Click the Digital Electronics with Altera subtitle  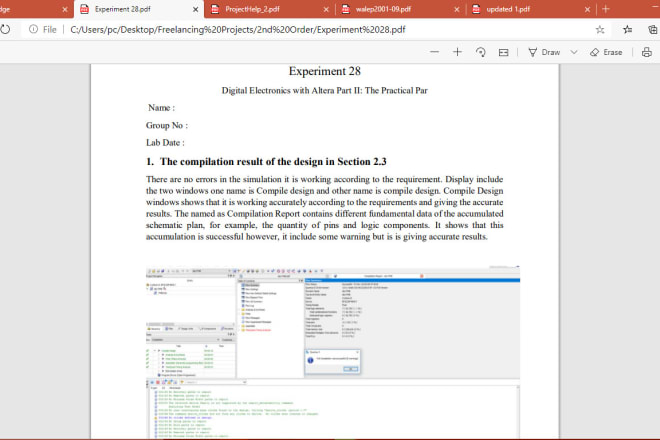[x=325, y=91]
